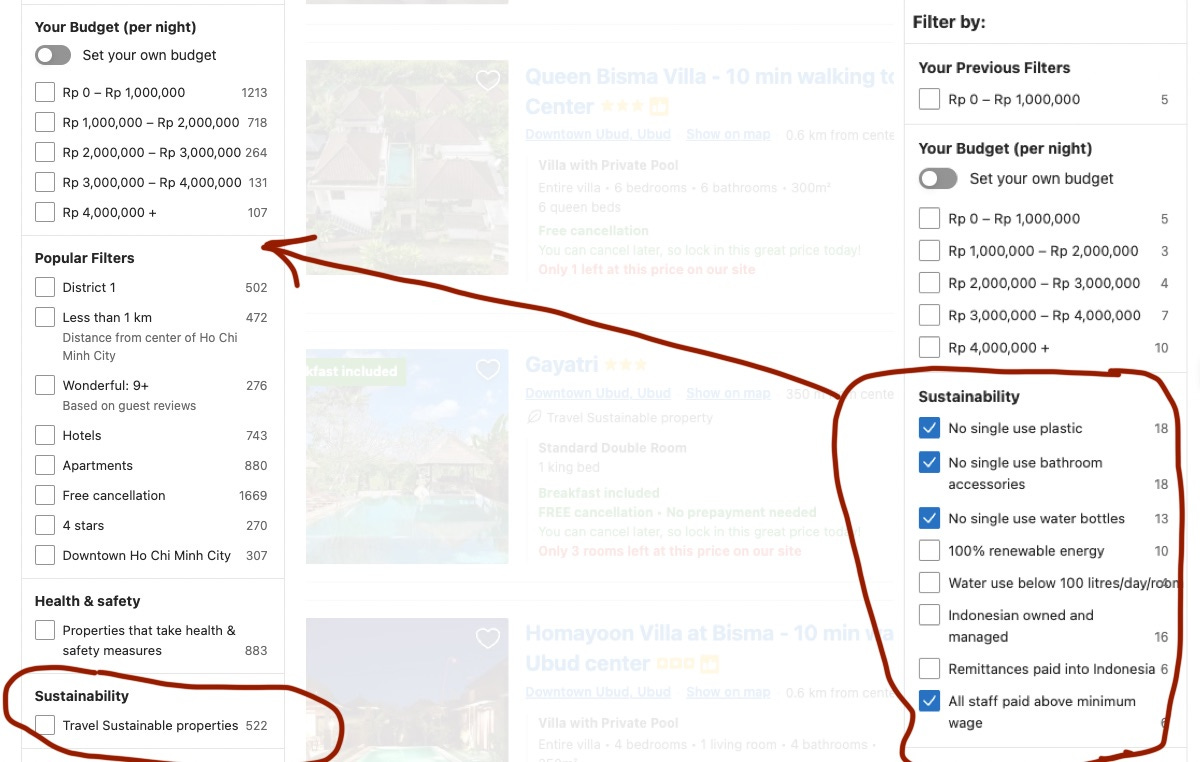Uncheck No single use bathroom accessories

tap(929, 462)
